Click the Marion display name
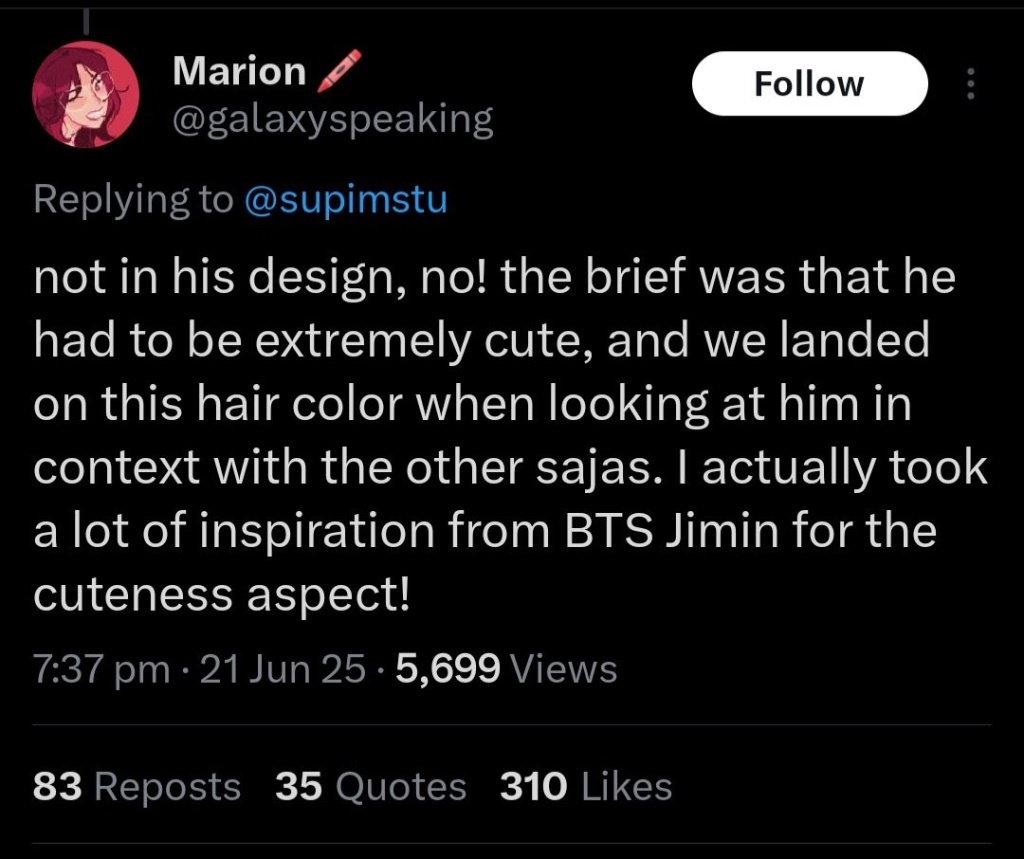The width and height of the screenshot is (1024, 859). point(239,71)
